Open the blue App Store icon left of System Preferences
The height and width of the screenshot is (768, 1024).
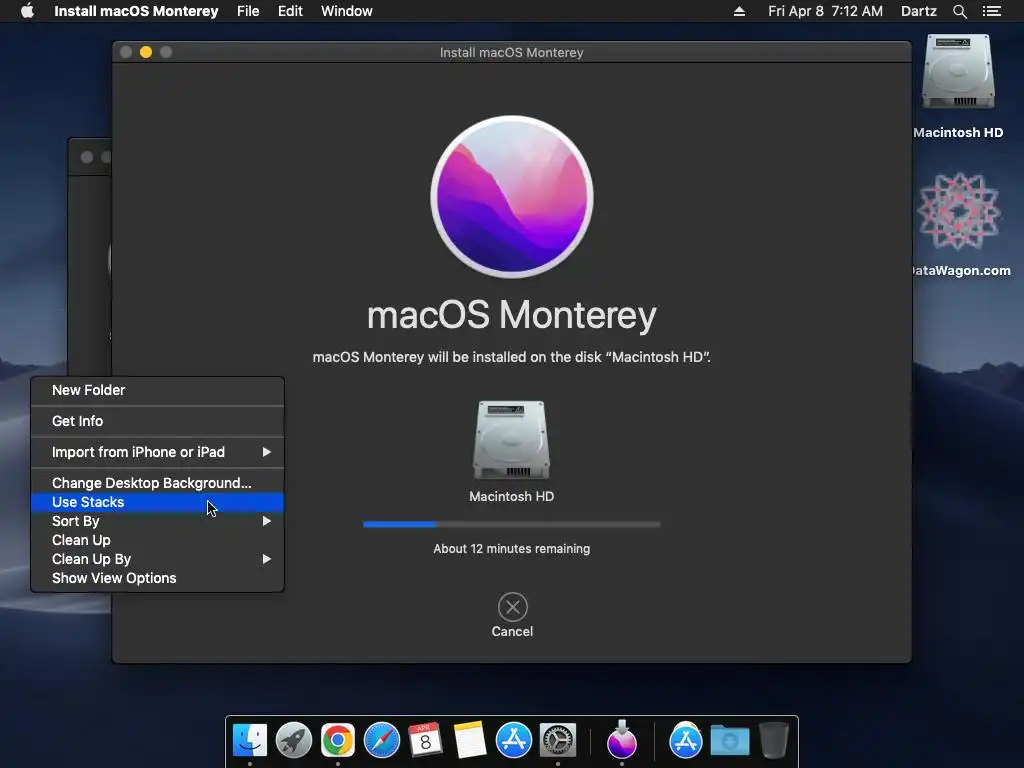[x=513, y=740]
